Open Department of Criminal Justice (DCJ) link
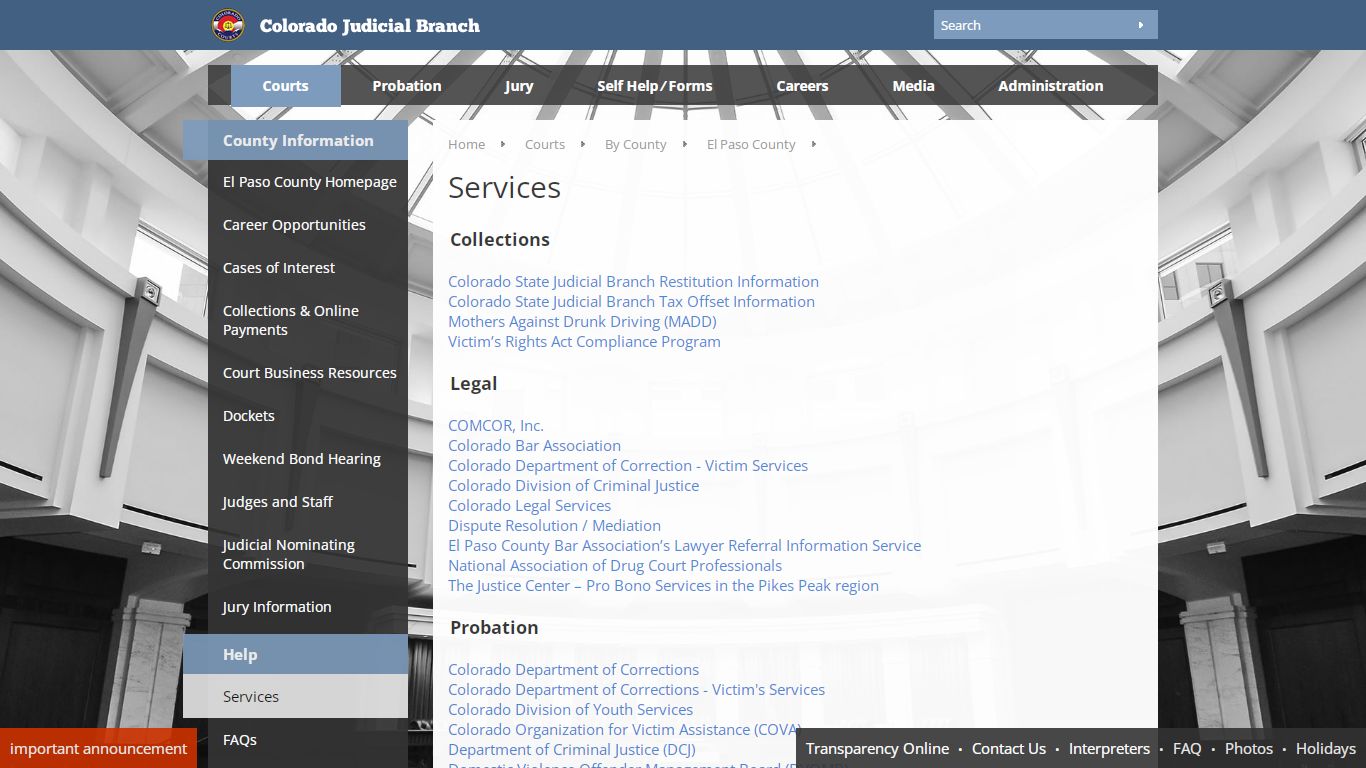 tap(571, 750)
